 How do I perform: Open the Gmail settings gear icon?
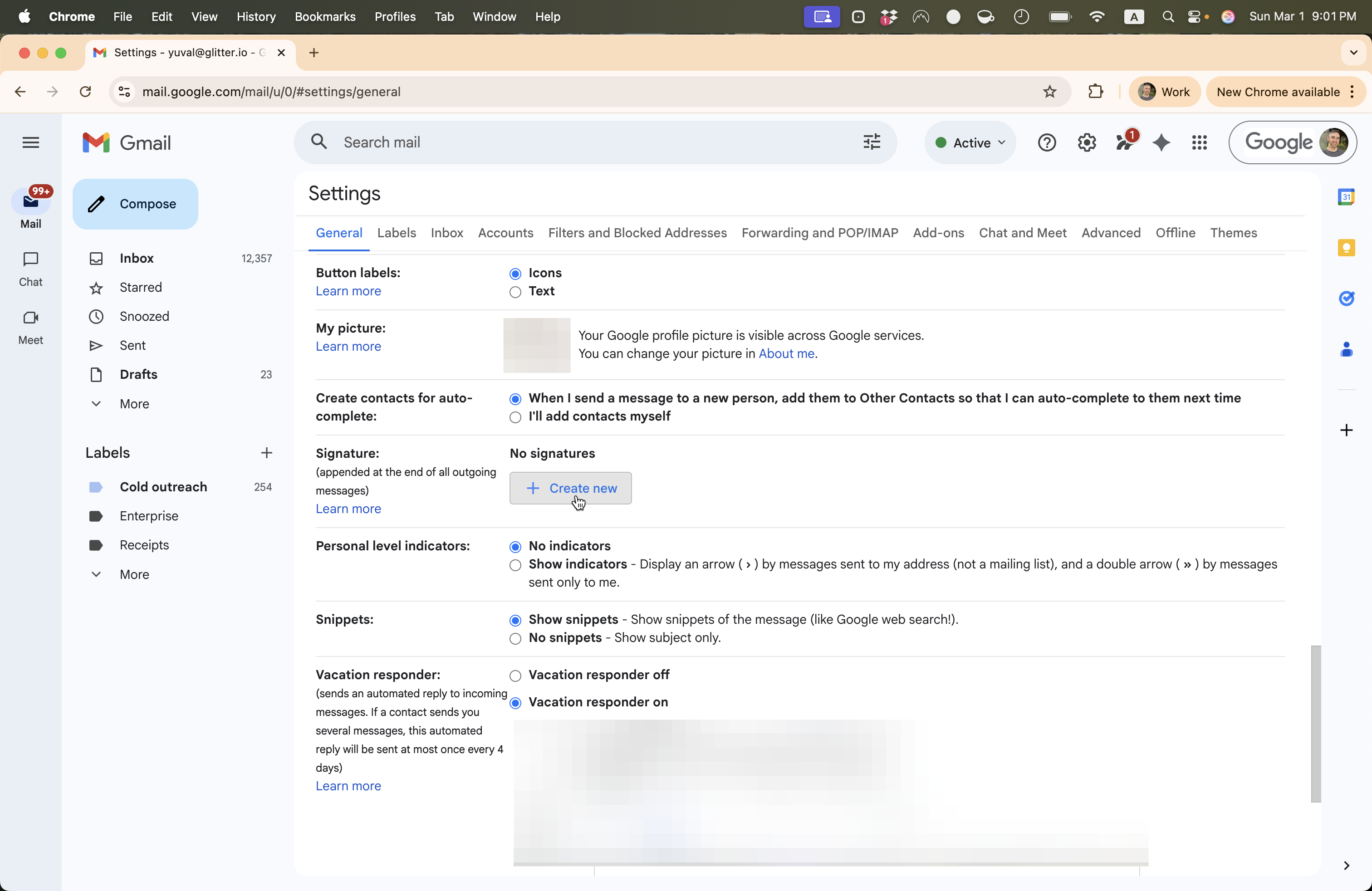coord(1086,142)
